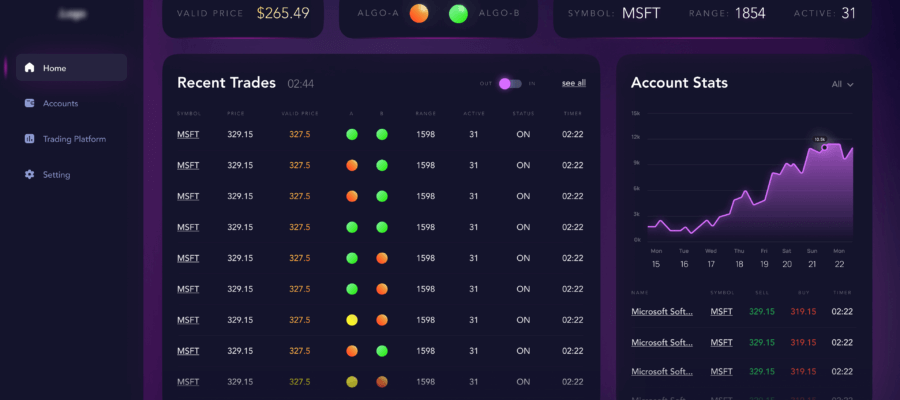Image resolution: width=900 pixels, height=400 pixels.
Task: Click the ACTIVE column header in Recent Trades
Action: click(474, 114)
